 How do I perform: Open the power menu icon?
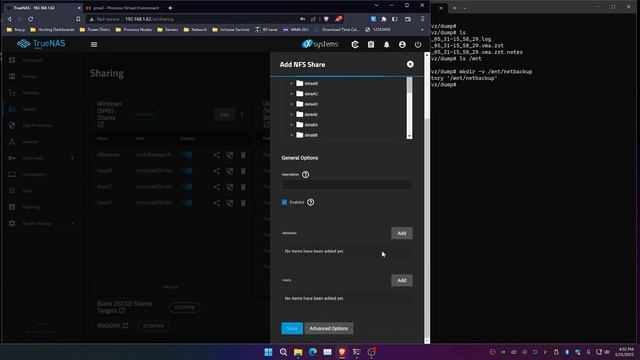point(418,44)
